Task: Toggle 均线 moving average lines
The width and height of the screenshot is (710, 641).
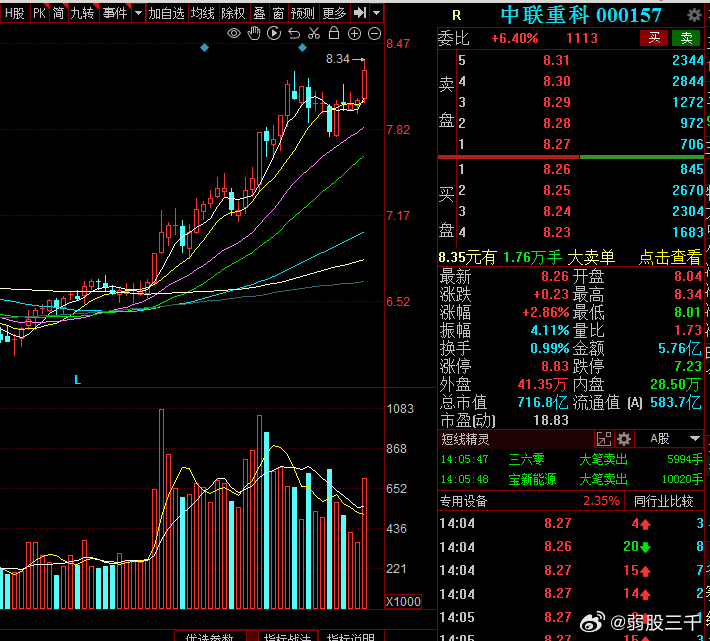Action: tap(203, 13)
